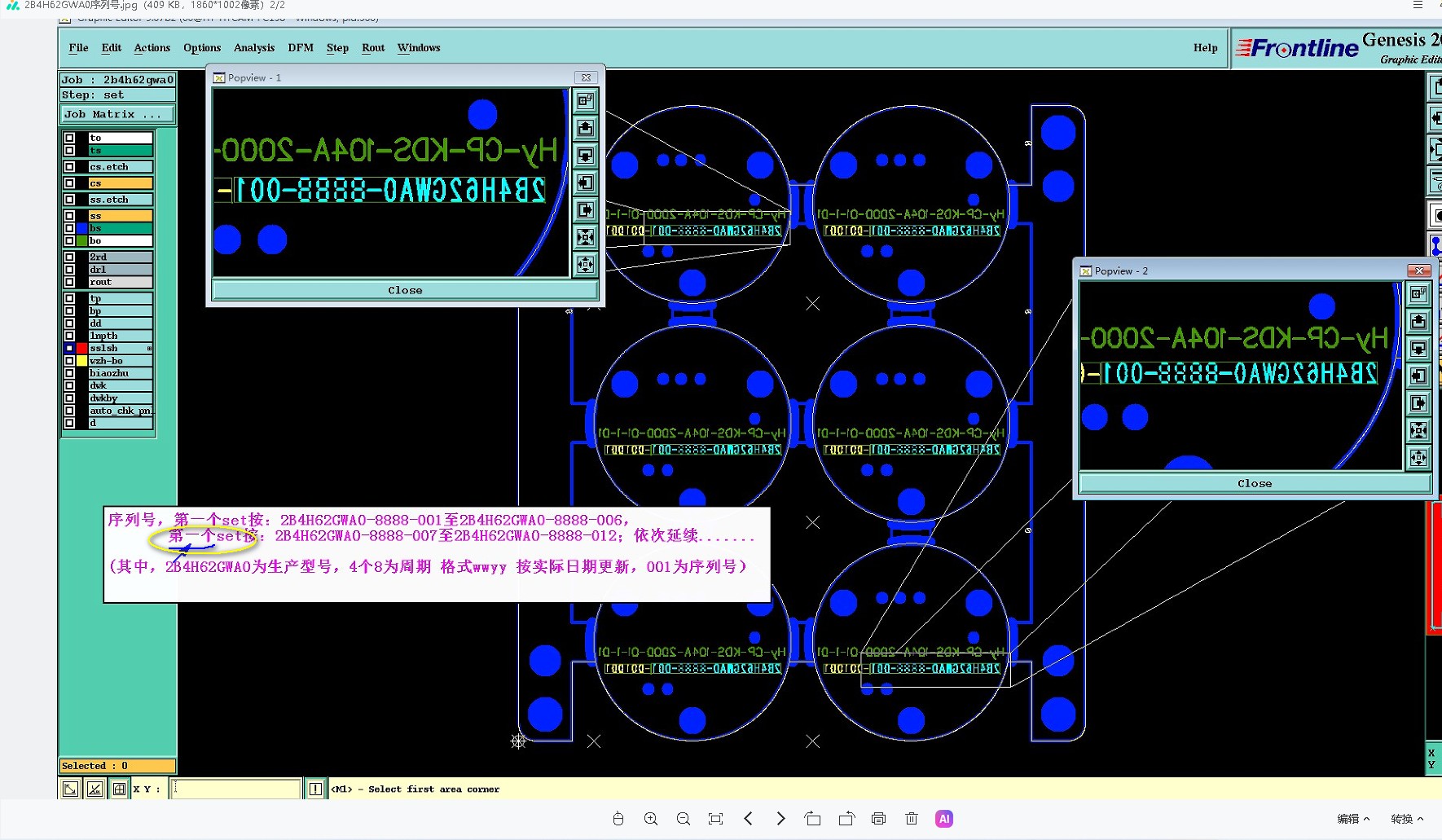
Task: Pan left in Popview 2
Action: [x=1418, y=376]
